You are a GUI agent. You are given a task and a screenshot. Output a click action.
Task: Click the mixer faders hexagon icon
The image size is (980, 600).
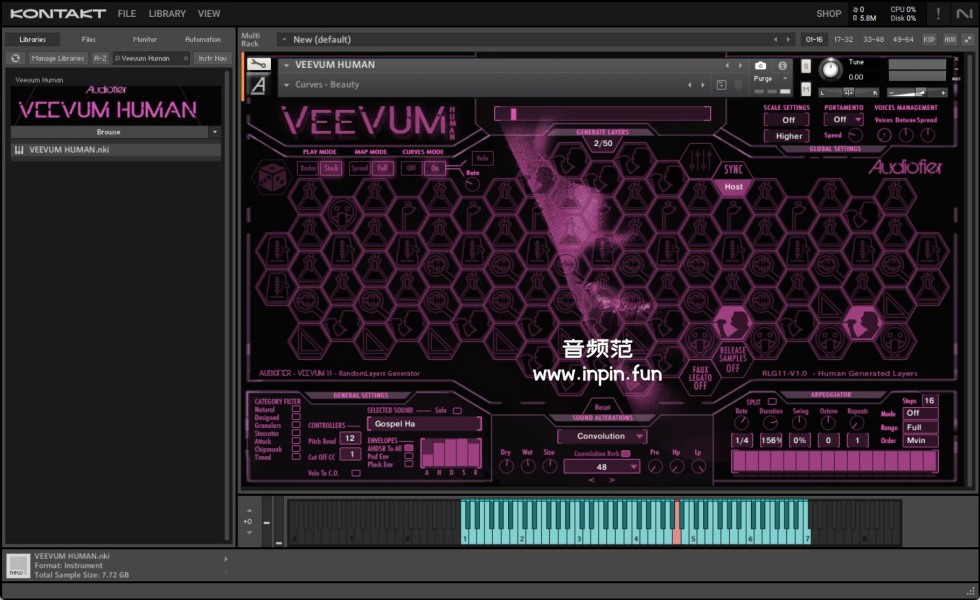tap(701, 161)
